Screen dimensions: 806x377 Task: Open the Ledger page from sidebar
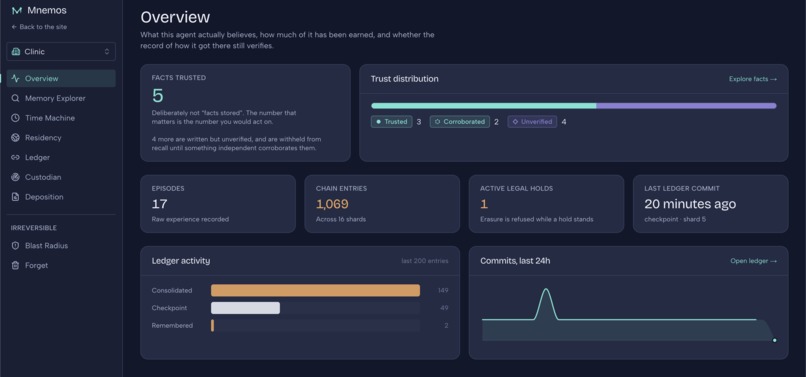pyautogui.click(x=61, y=157)
